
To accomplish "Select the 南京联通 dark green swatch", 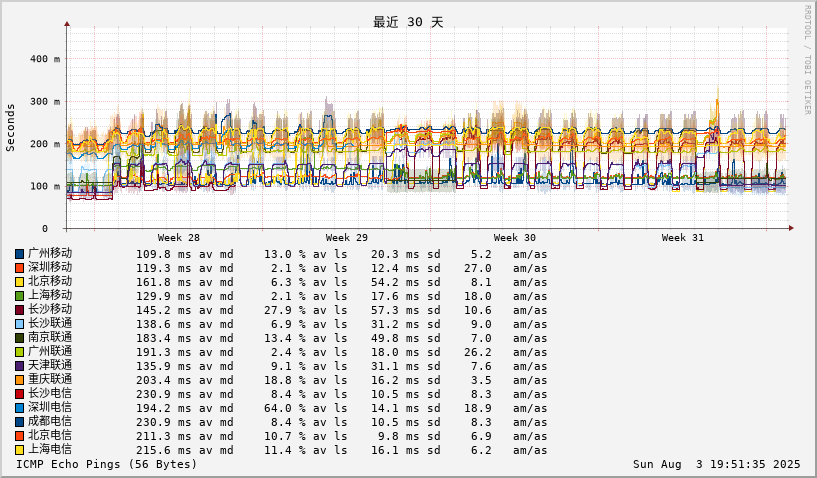I will click(x=19, y=338).
